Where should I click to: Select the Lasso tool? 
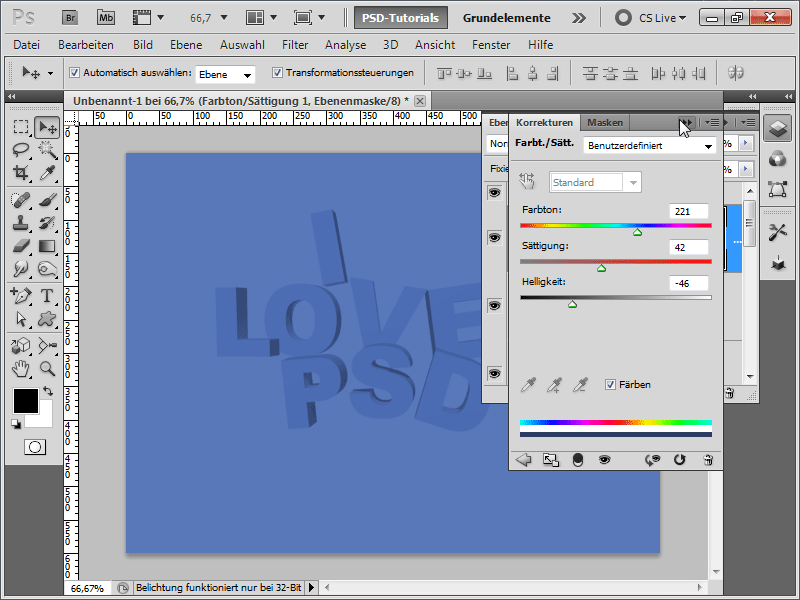click(21, 149)
